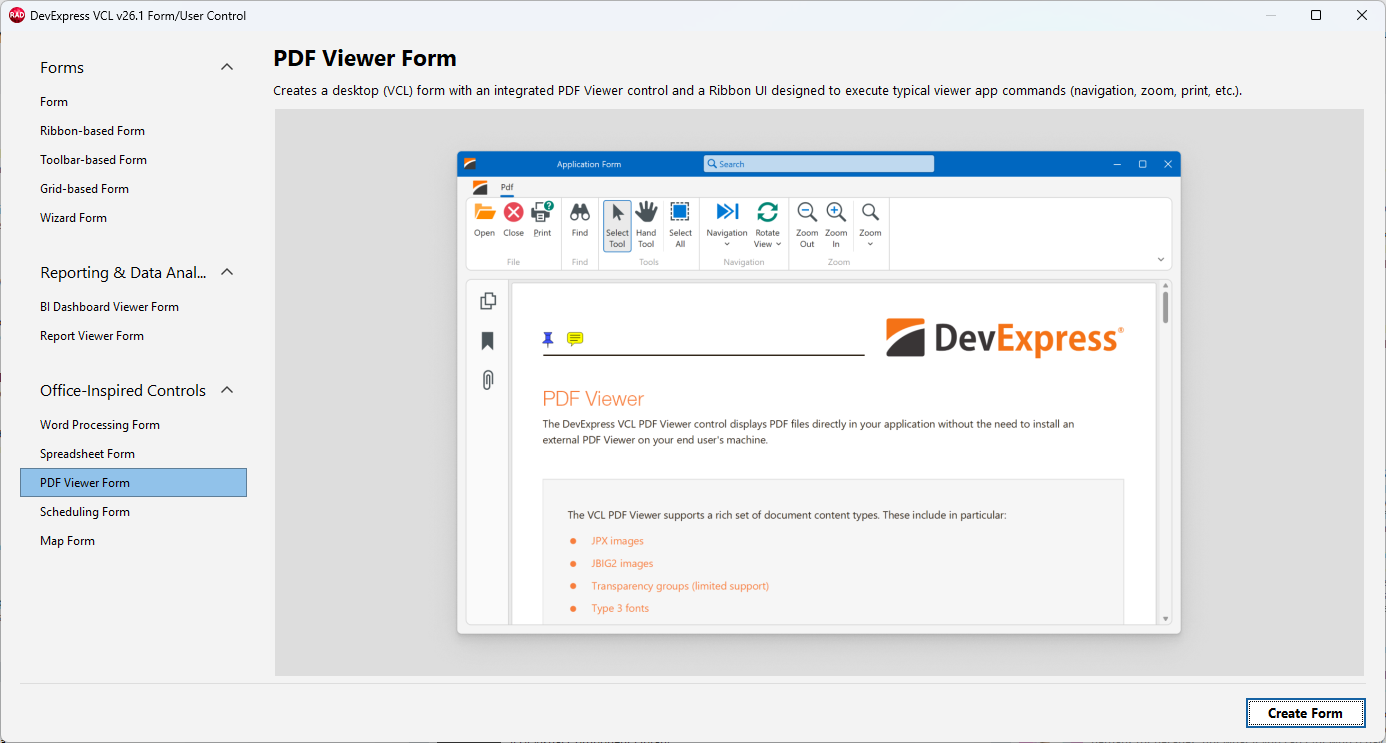Screen dimensions: 1386x743
Task: Click the 'Type 3 fonts' list entry
Action: tap(620, 608)
